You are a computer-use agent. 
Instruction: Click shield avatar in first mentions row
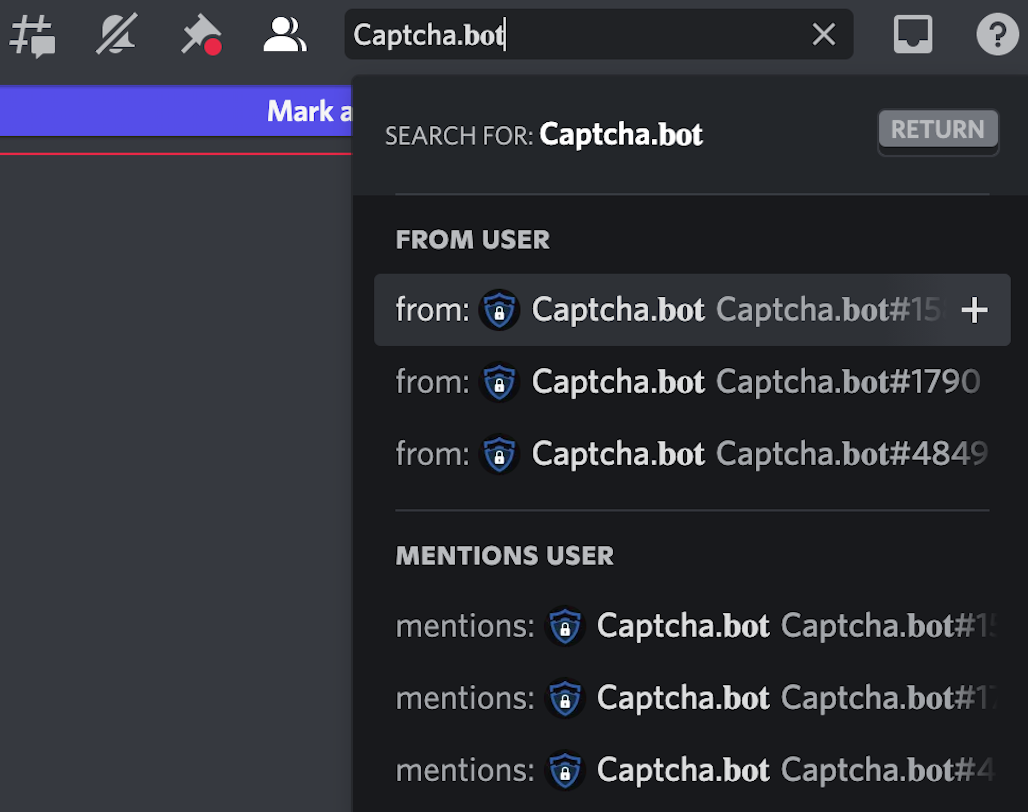(565, 626)
